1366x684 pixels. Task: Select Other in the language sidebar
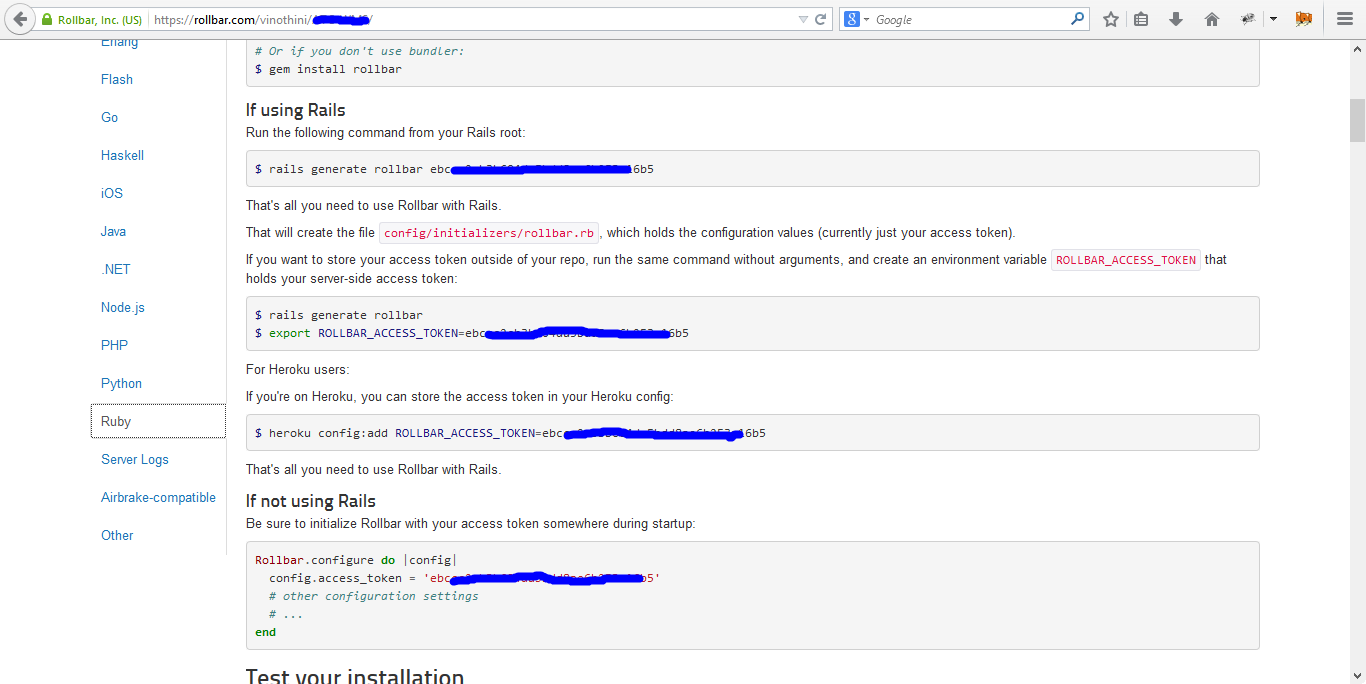pos(117,535)
